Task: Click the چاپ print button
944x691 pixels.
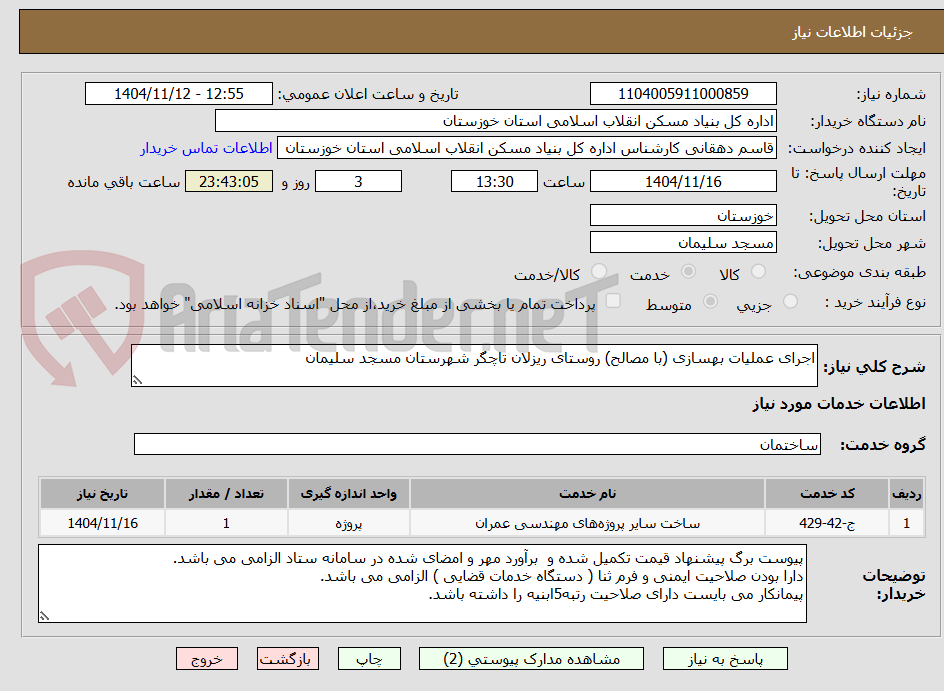Action: click(368, 659)
